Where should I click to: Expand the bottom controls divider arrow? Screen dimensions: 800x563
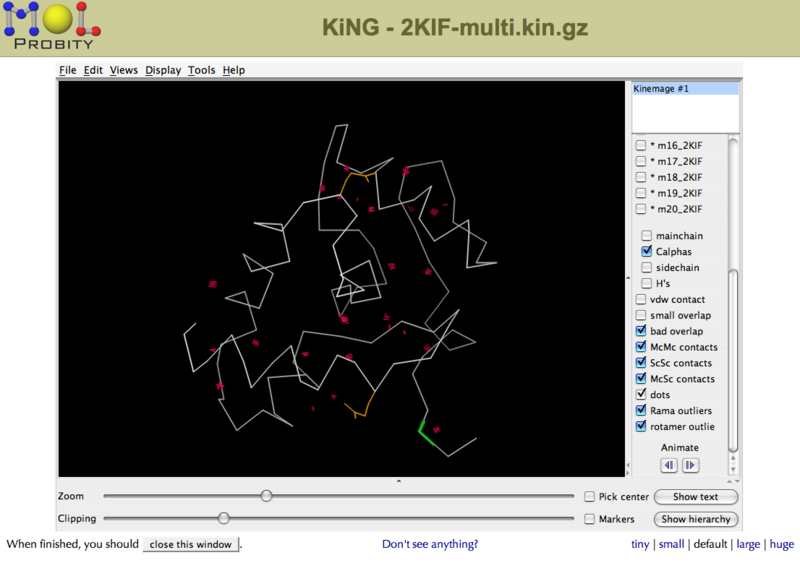(x=399, y=481)
